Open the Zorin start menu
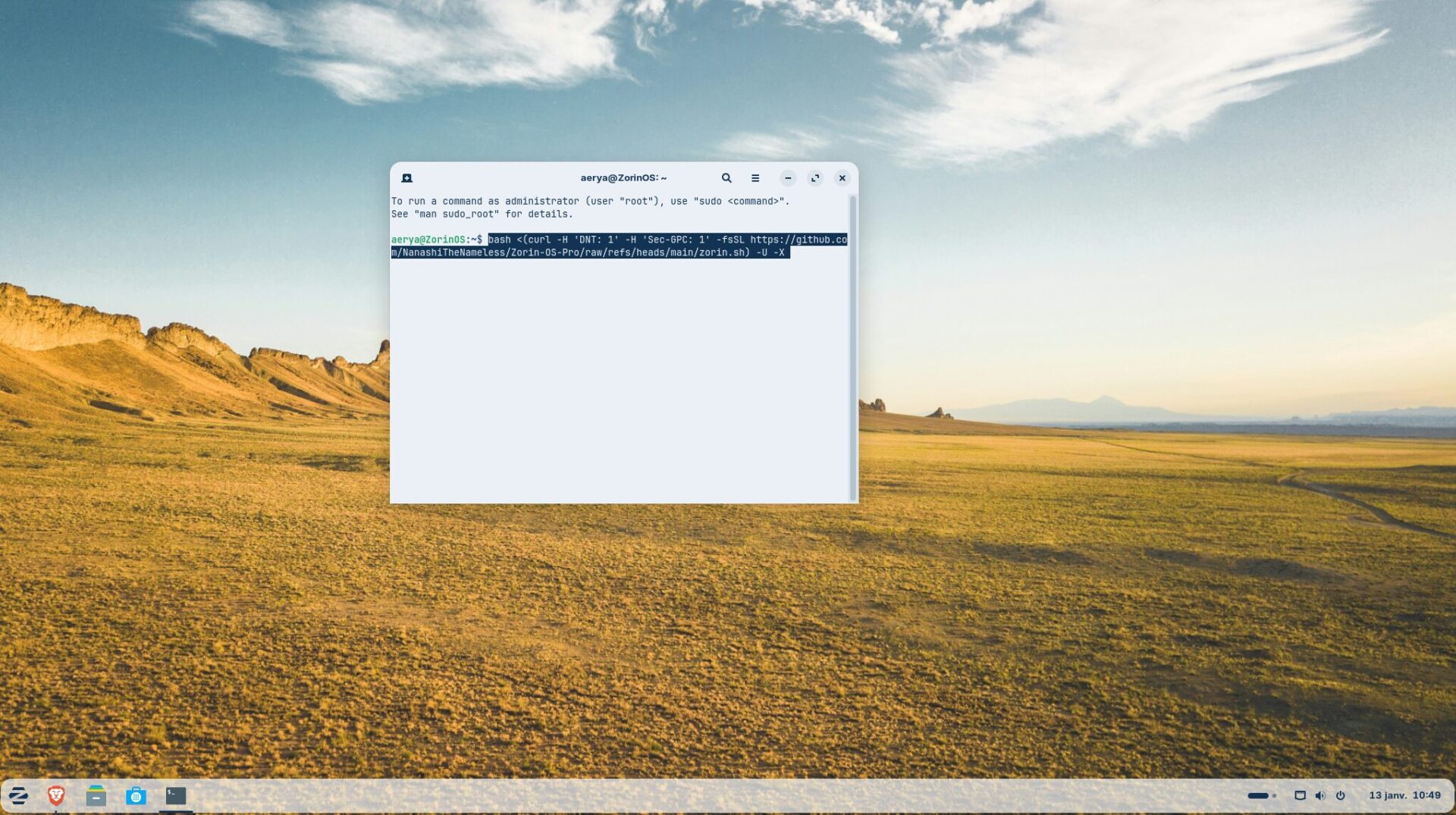The image size is (1456, 815). [x=18, y=795]
